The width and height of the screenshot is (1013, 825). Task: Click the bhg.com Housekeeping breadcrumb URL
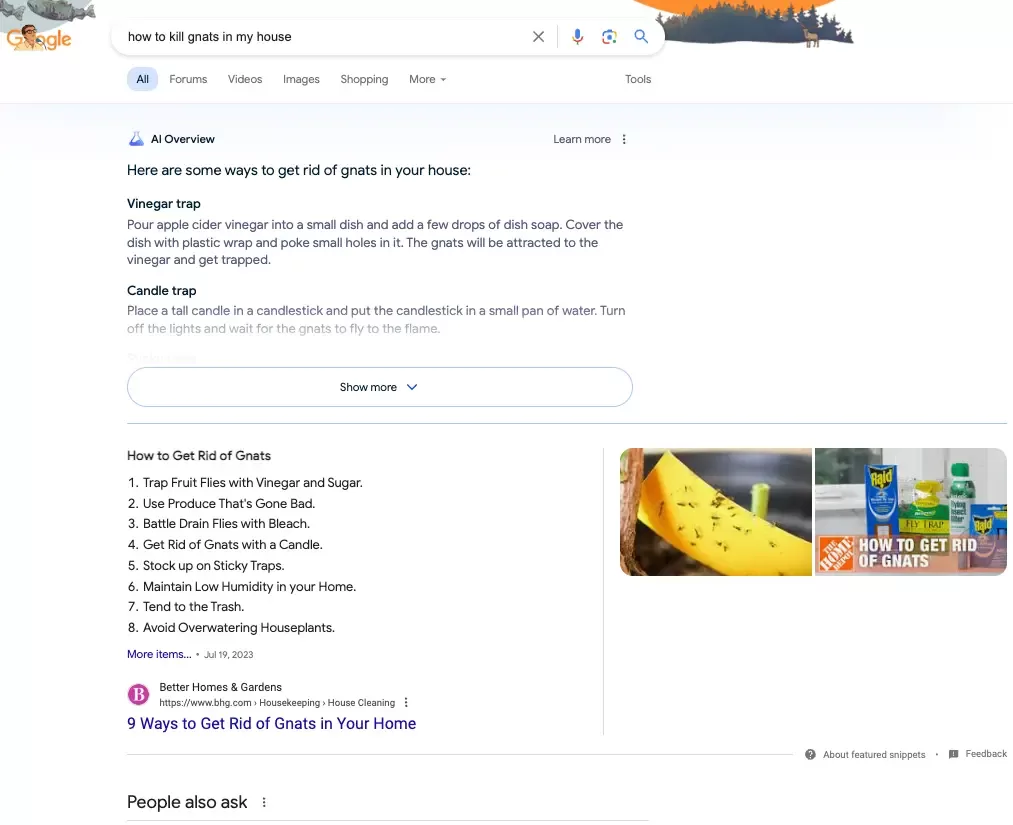[277, 702]
